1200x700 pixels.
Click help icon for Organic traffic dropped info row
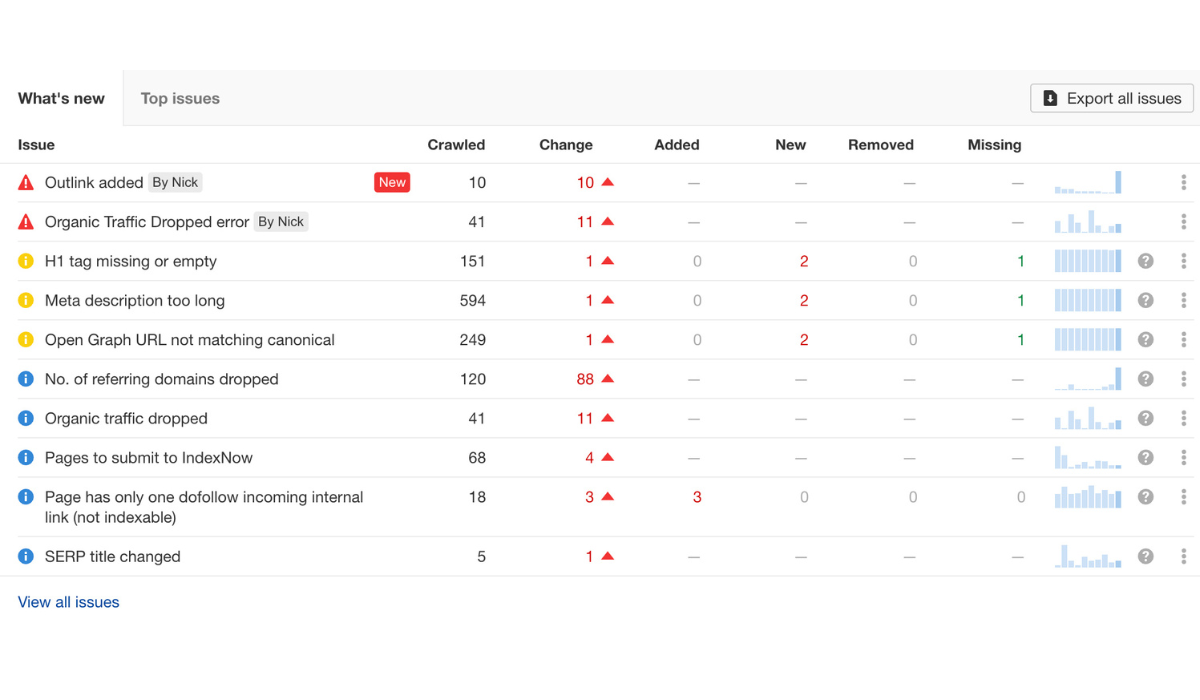(x=1146, y=418)
